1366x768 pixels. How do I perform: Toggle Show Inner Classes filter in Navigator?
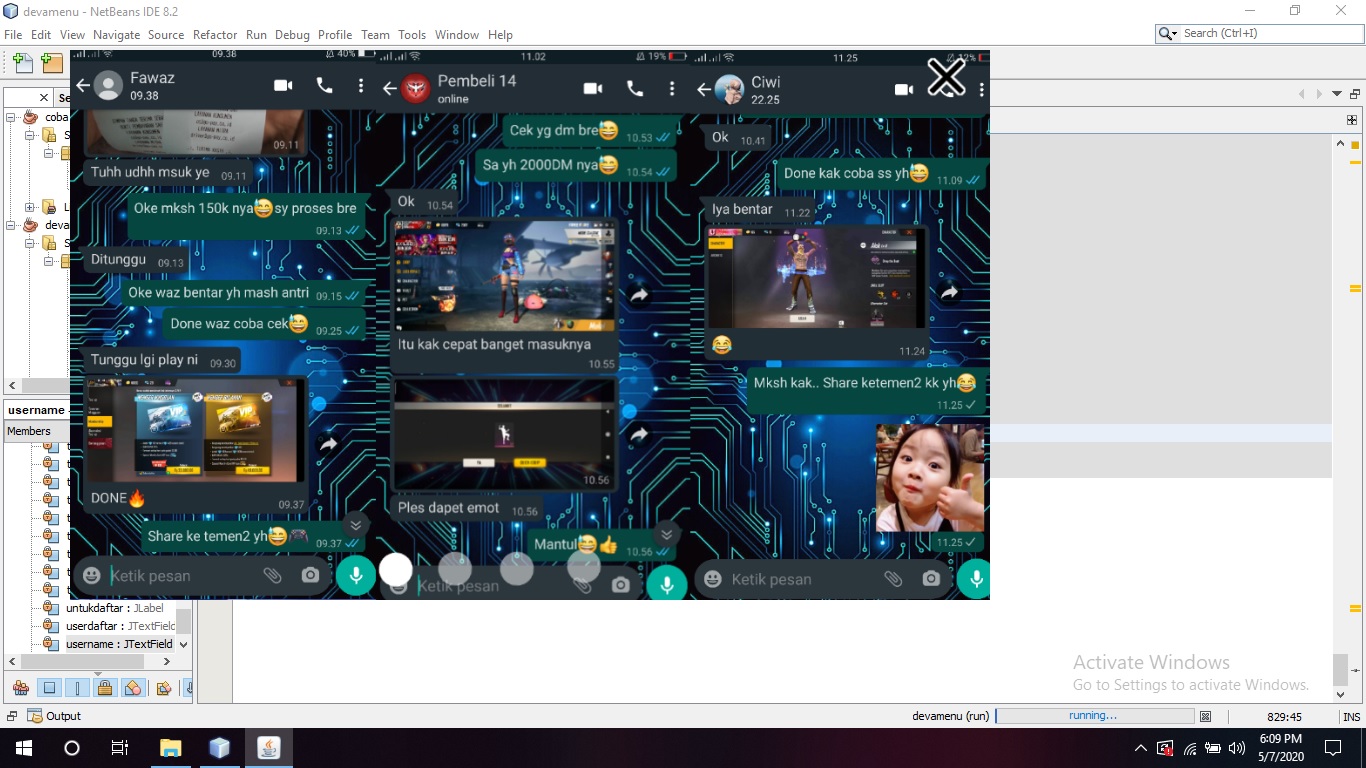pos(133,688)
